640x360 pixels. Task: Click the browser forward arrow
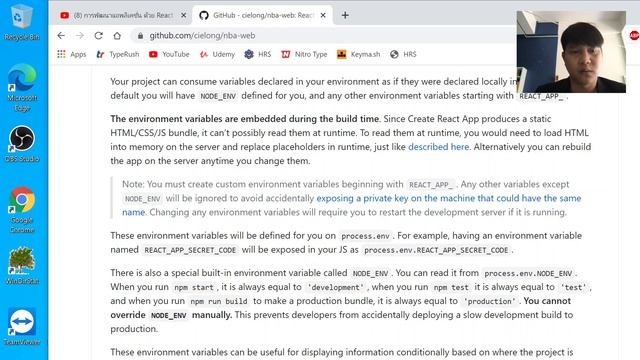pos(80,36)
